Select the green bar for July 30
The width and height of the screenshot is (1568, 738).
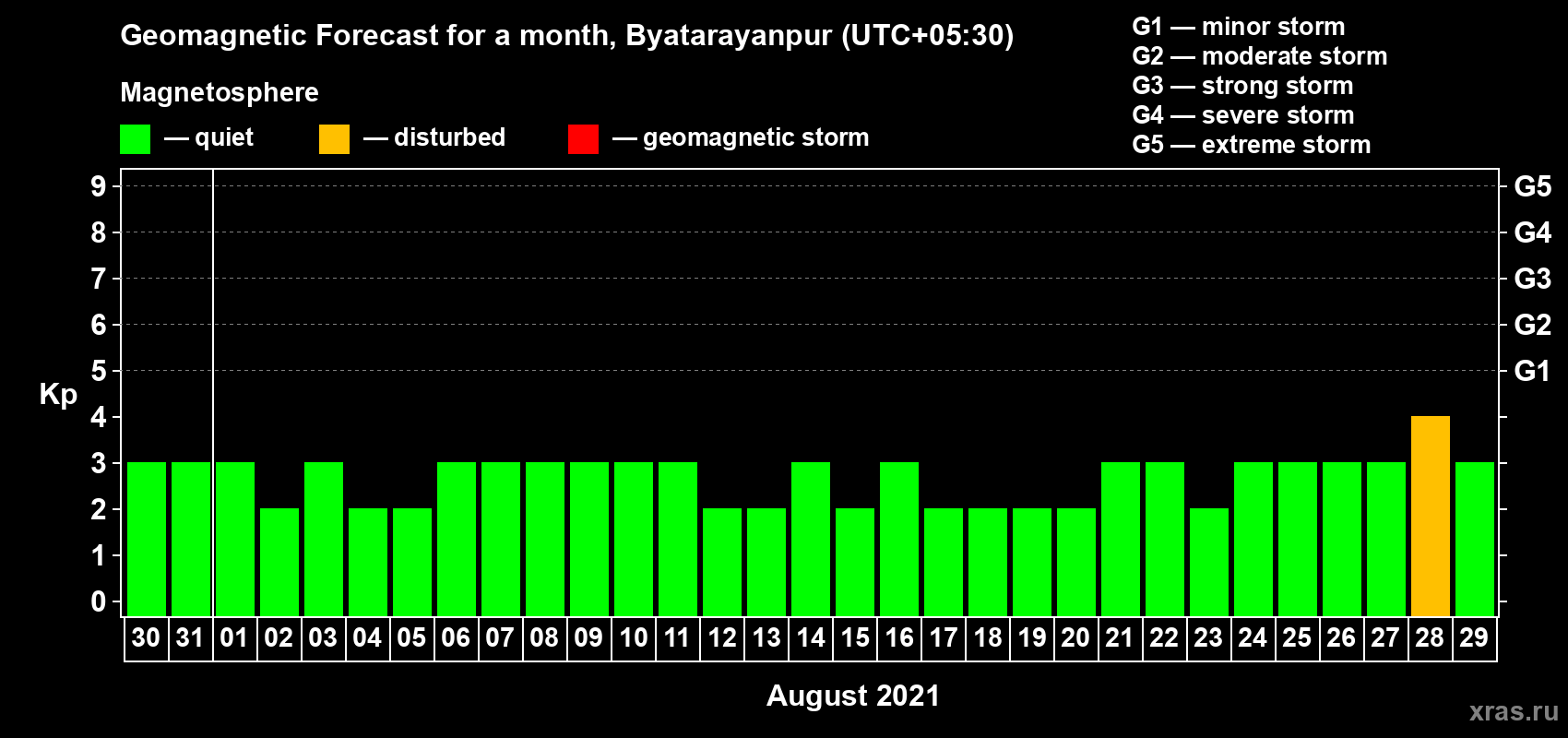coord(147,539)
